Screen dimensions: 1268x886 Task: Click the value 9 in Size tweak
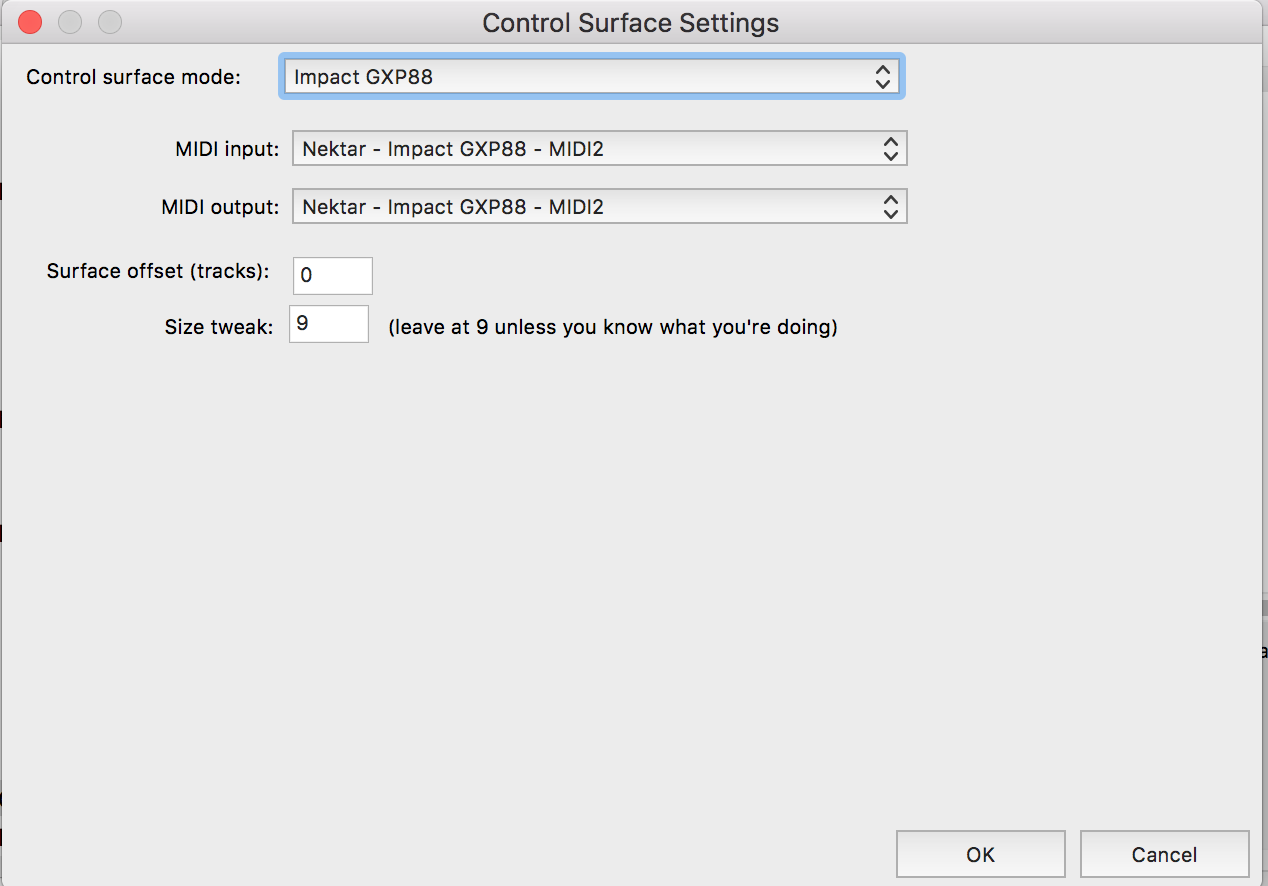(302, 323)
